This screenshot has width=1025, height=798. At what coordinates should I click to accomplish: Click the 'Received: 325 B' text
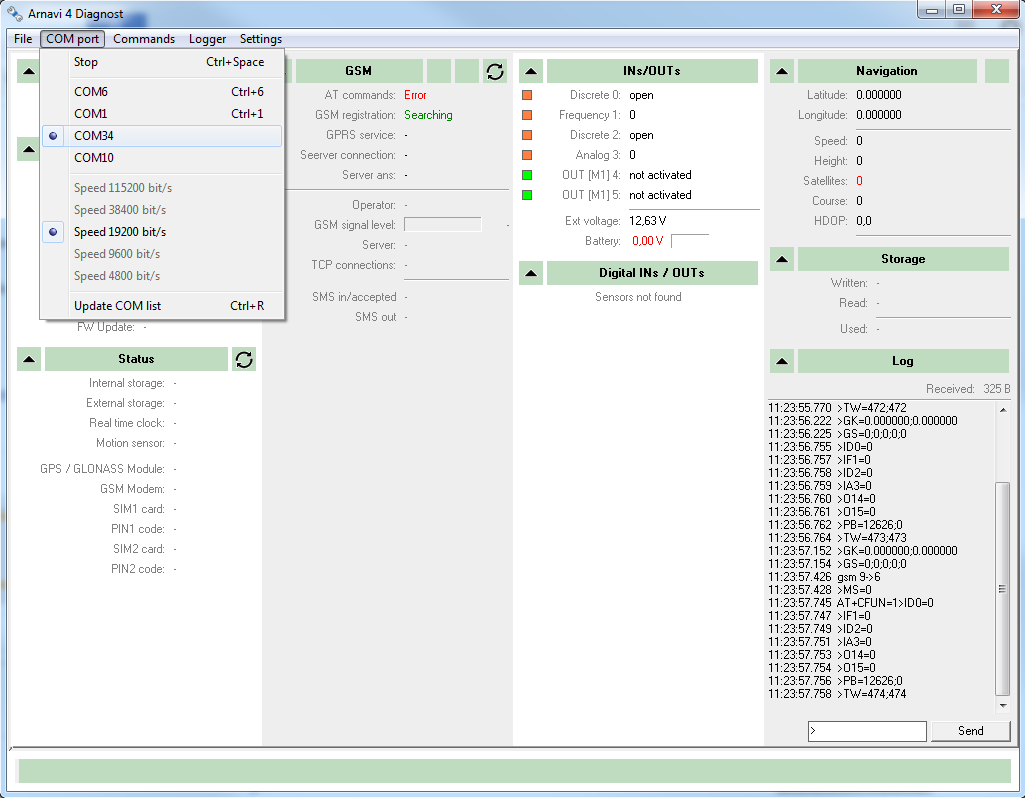point(968,389)
